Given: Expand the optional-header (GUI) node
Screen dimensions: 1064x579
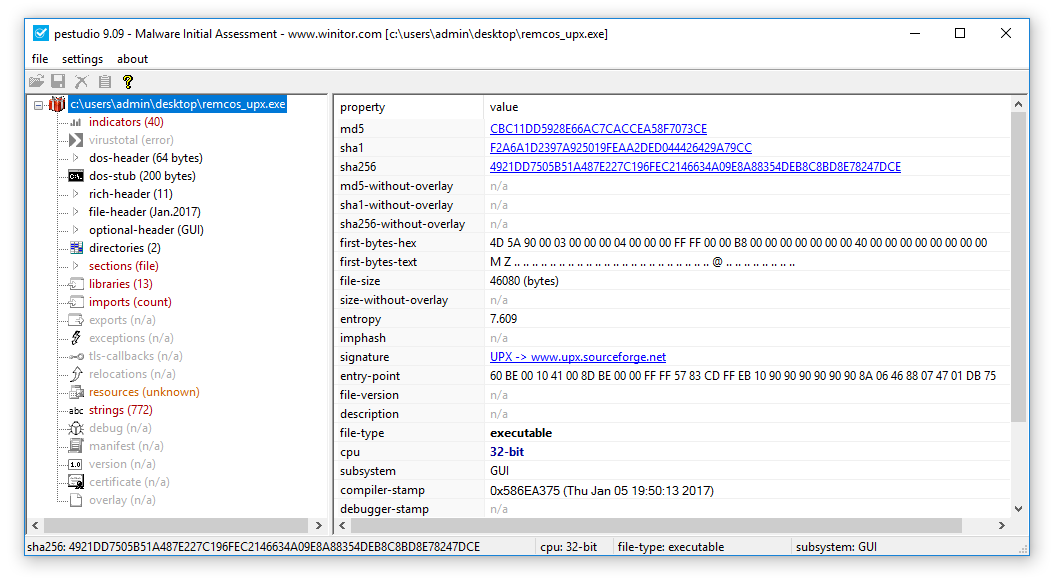Looking at the screenshot, I should coord(76,230).
